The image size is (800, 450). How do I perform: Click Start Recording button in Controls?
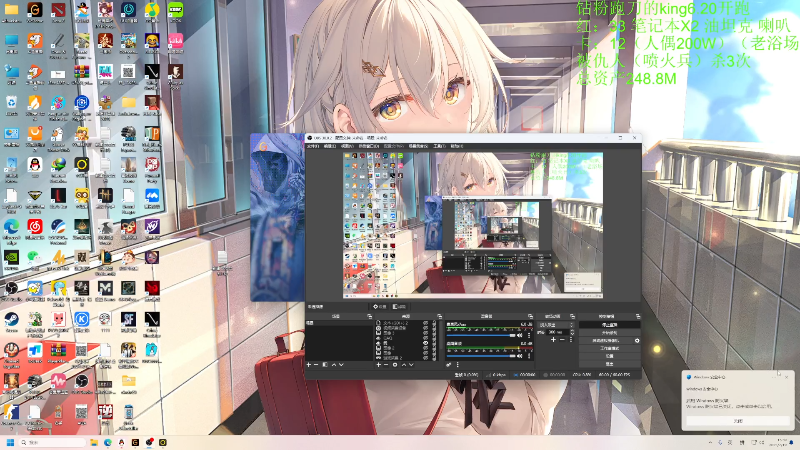pos(610,333)
